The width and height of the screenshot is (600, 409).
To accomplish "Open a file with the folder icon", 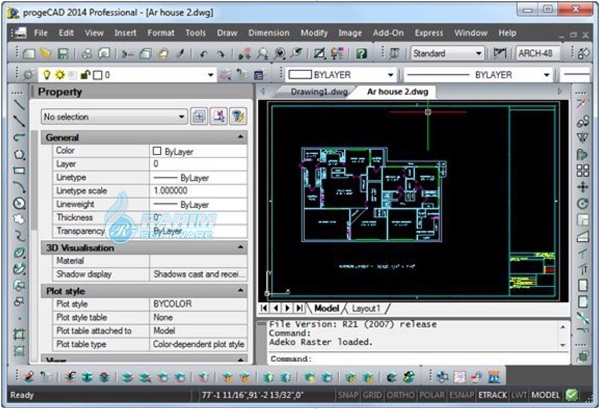I will point(46,54).
